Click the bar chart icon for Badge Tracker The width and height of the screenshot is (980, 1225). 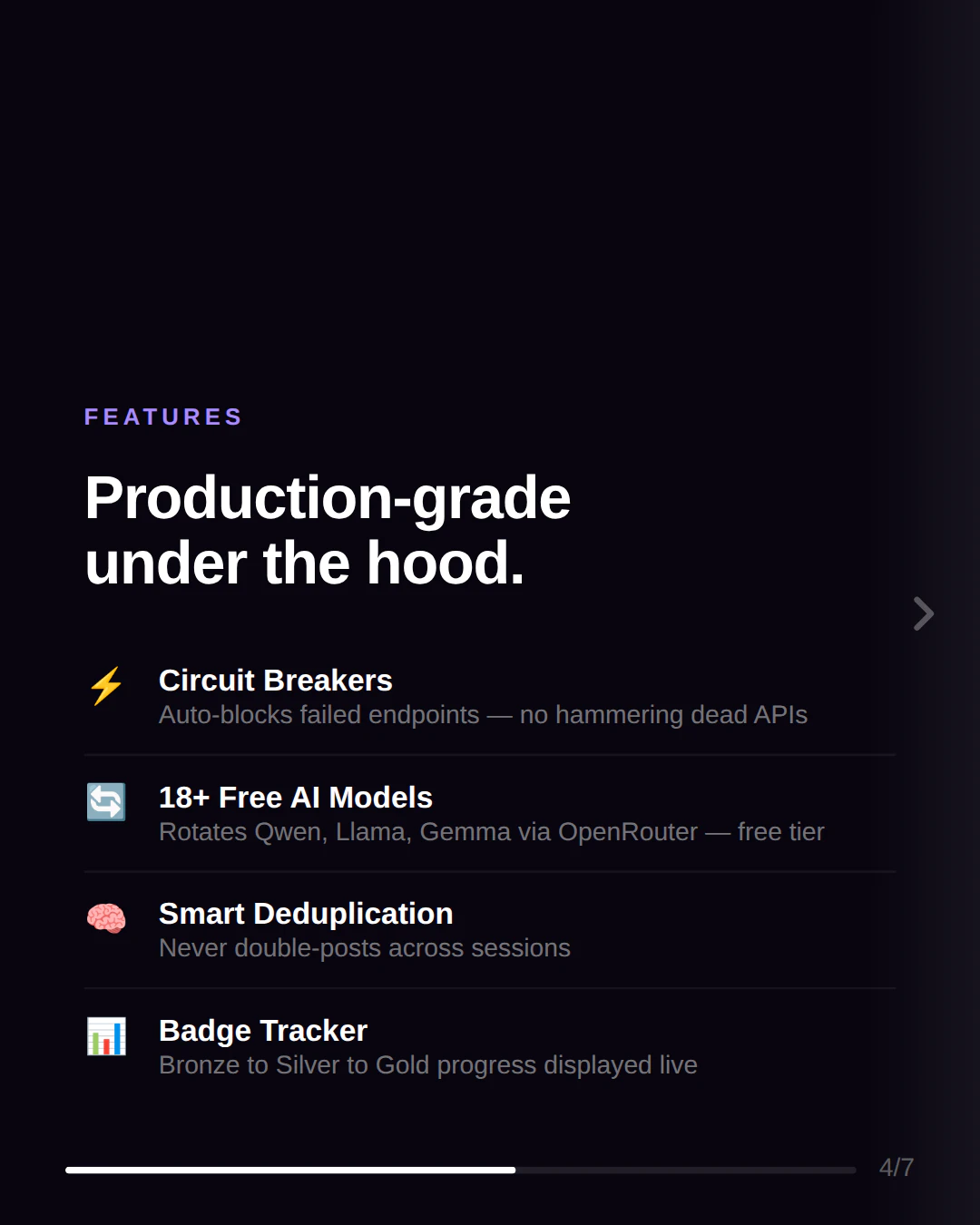[106, 1035]
